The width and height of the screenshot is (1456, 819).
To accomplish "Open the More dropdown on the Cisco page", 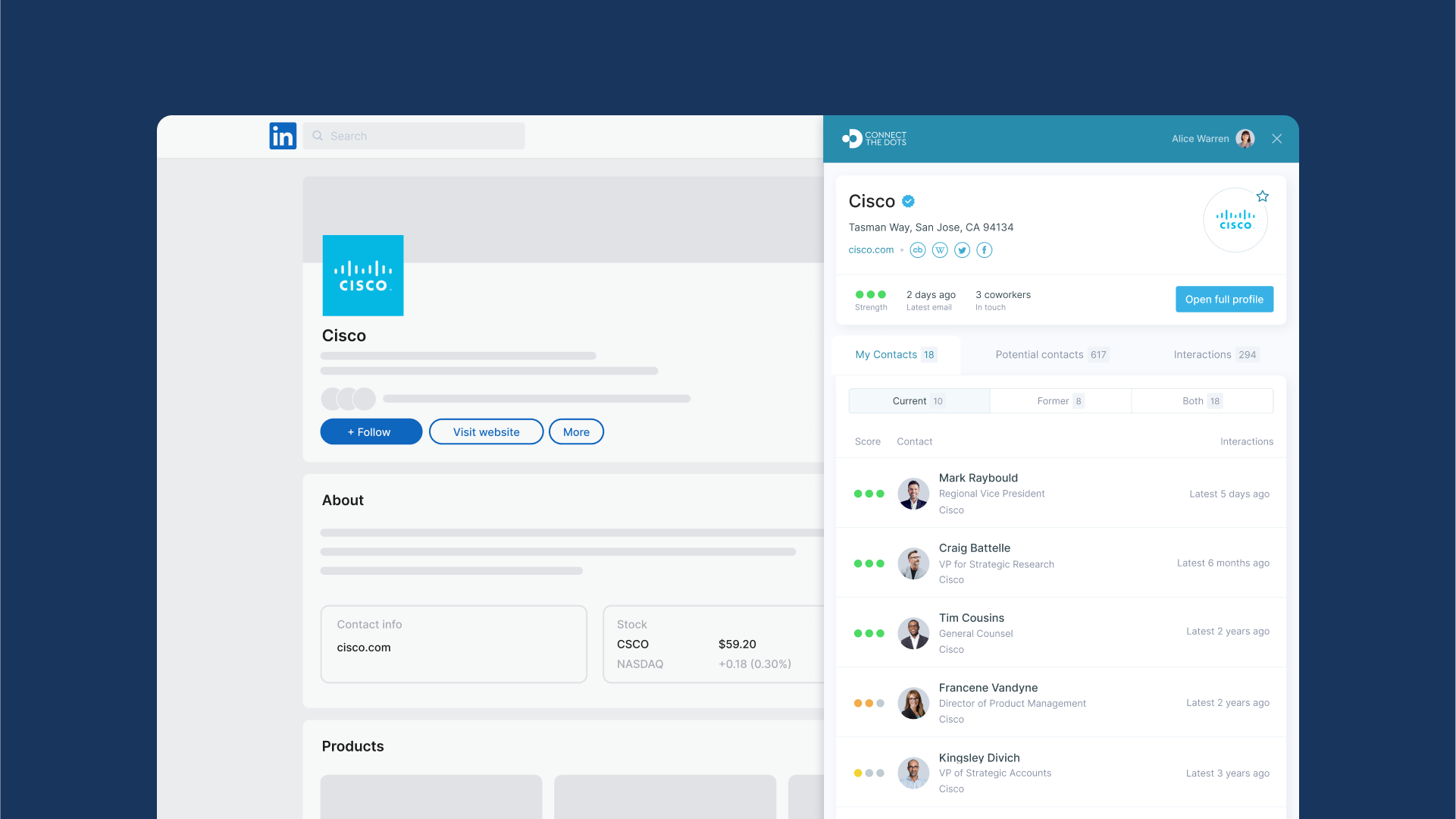I will (576, 432).
